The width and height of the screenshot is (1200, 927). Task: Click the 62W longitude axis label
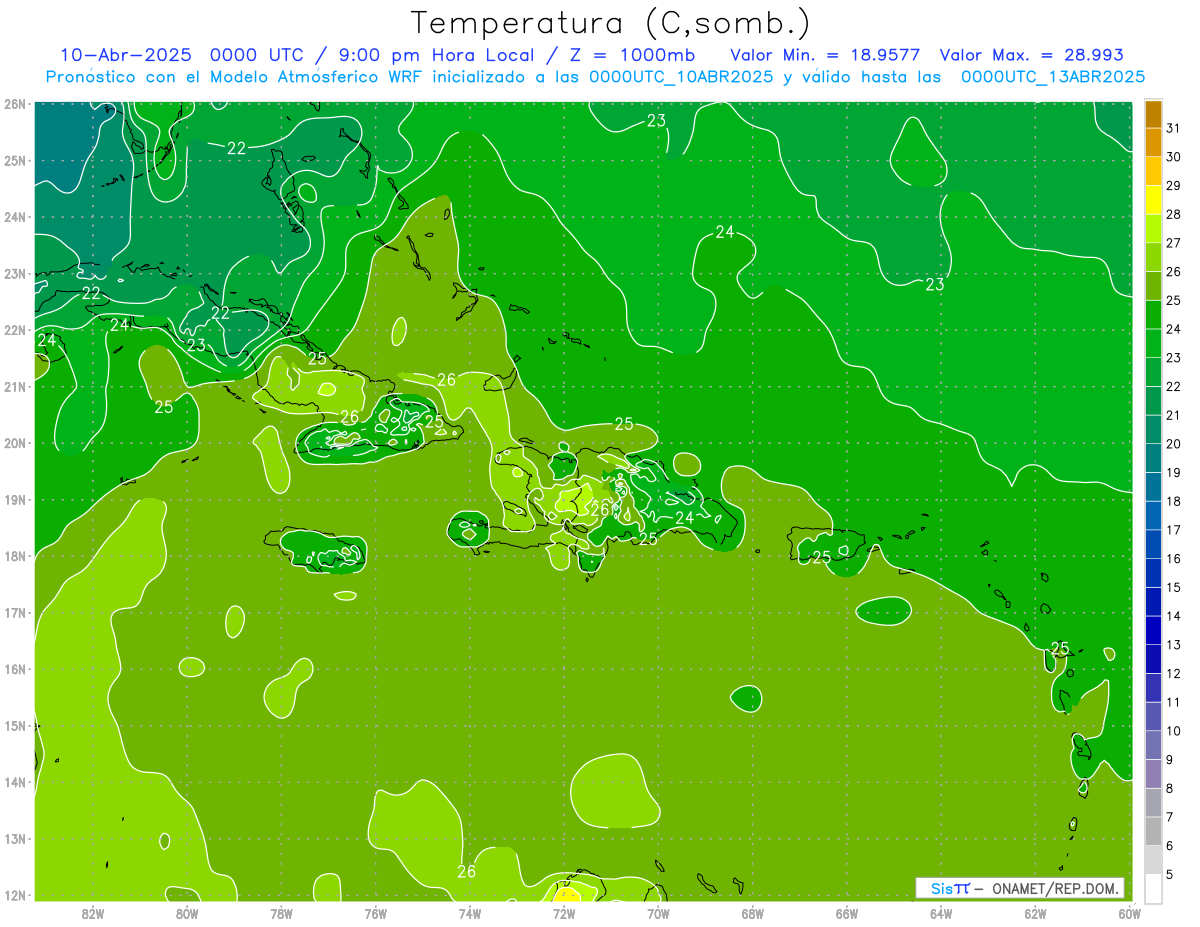pos(1035,912)
